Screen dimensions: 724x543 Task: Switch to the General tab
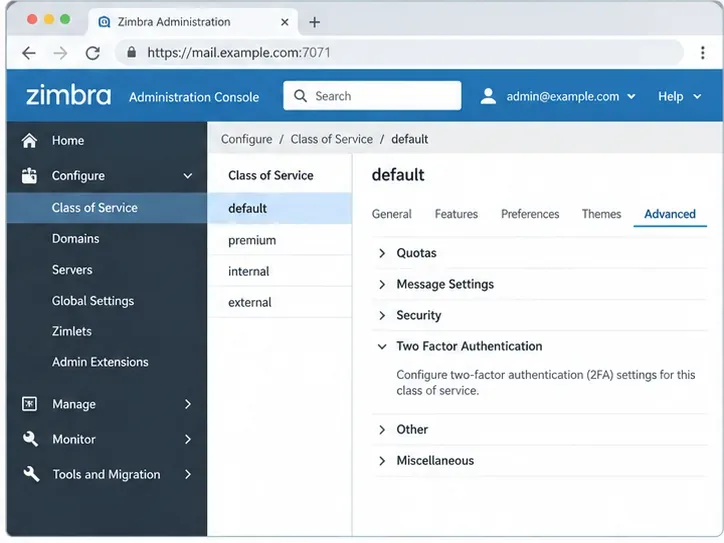pyautogui.click(x=392, y=214)
